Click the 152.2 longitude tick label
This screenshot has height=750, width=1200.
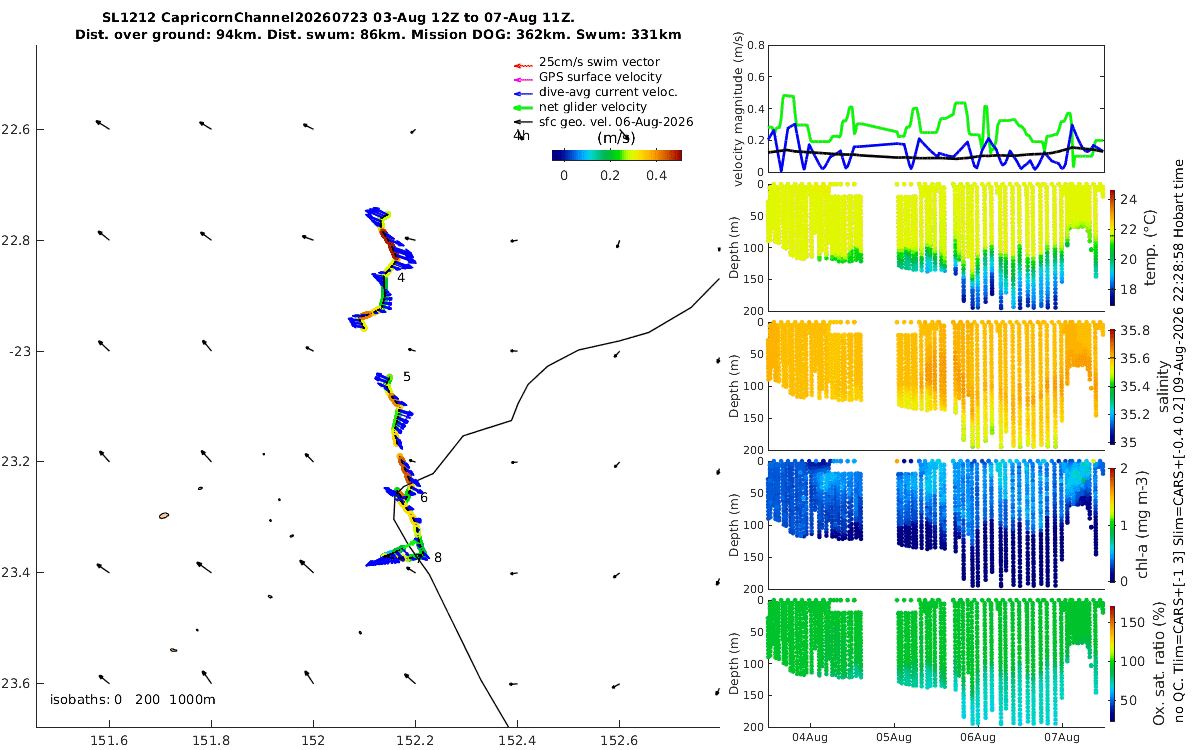coord(415,741)
